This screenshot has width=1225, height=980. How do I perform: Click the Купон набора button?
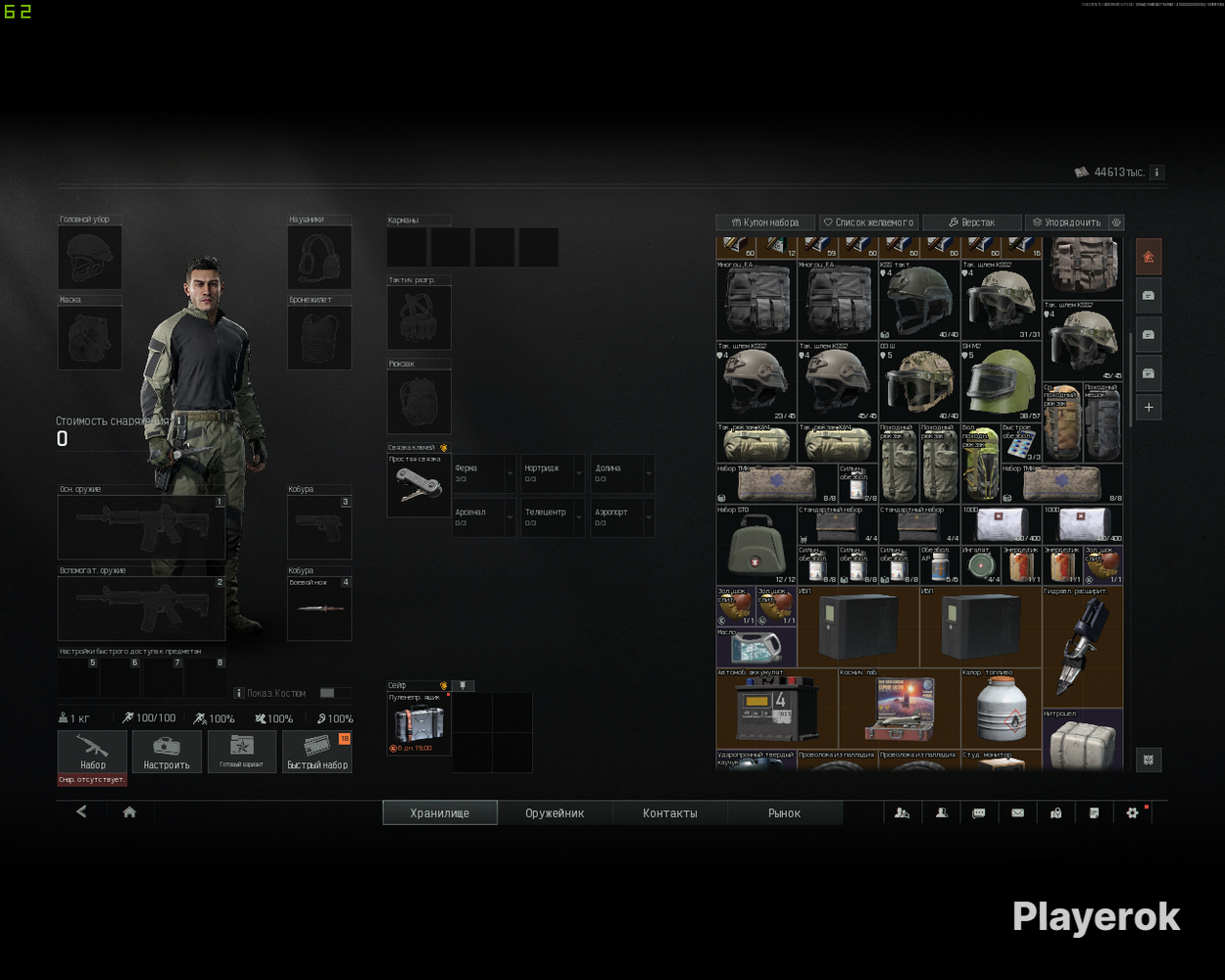765,222
